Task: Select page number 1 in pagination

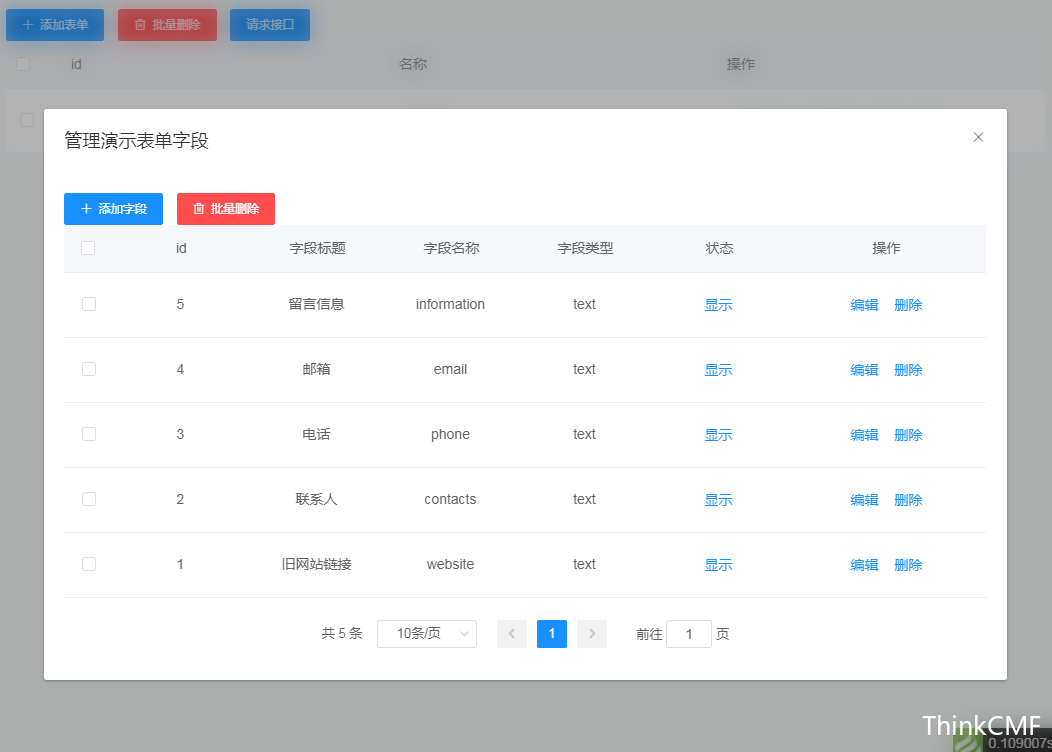Action: tap(551, 634)
